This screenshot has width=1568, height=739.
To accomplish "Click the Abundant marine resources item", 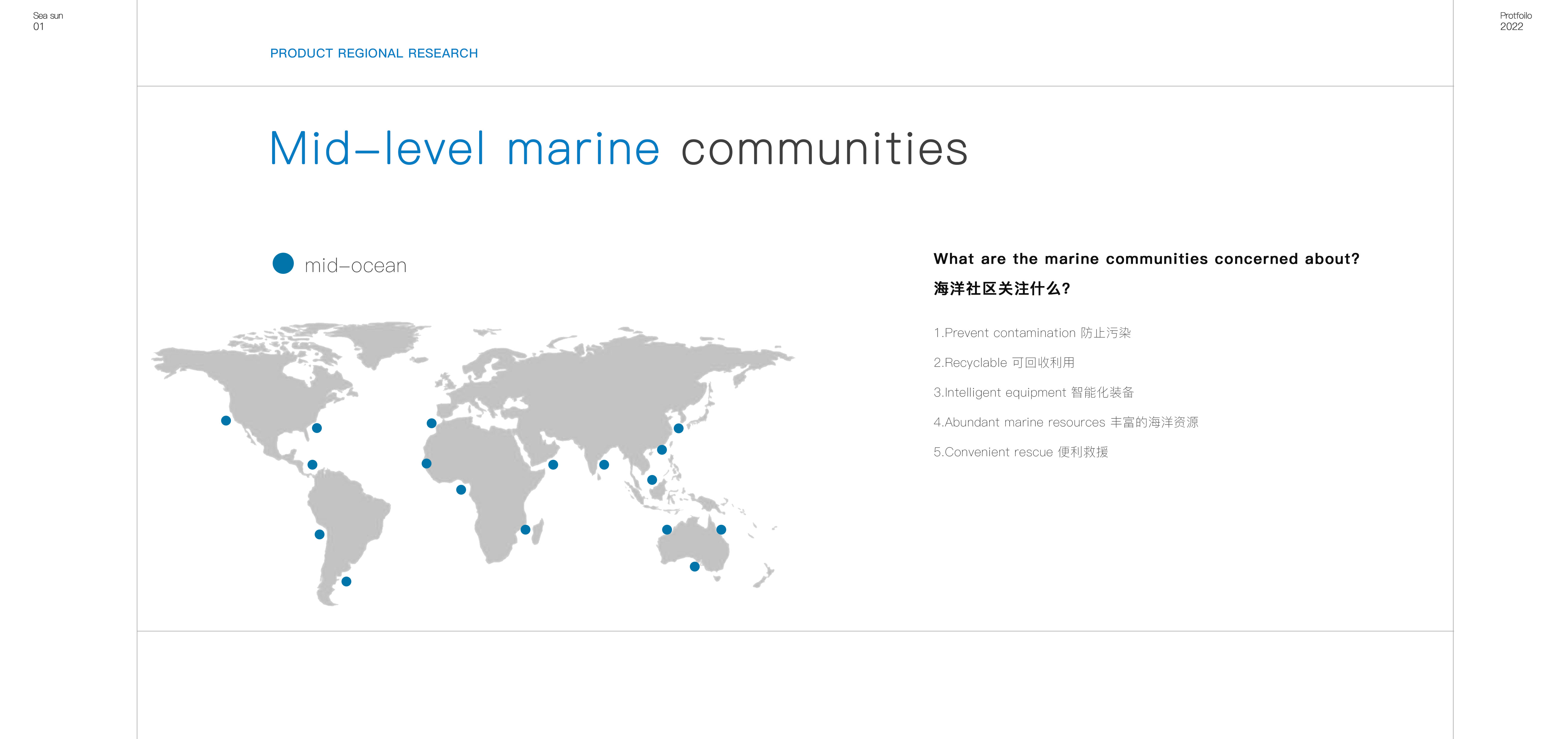I will (1065, 423).
